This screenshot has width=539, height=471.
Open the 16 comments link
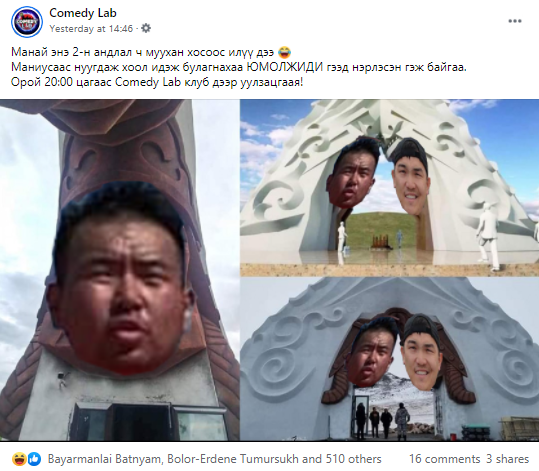click(x=444, y=459)
